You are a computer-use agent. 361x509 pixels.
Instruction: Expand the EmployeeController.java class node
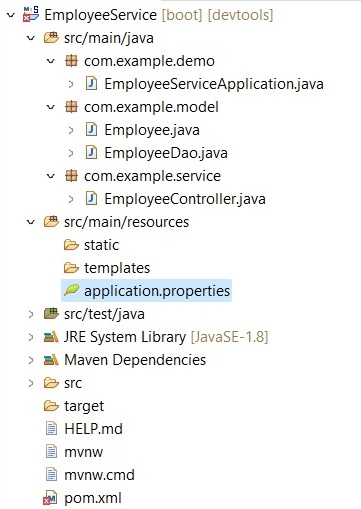tap(71, 199)
